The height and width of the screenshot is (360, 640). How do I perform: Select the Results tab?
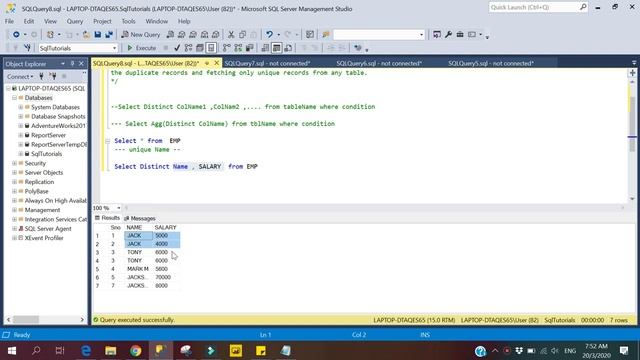pos(107,218)
